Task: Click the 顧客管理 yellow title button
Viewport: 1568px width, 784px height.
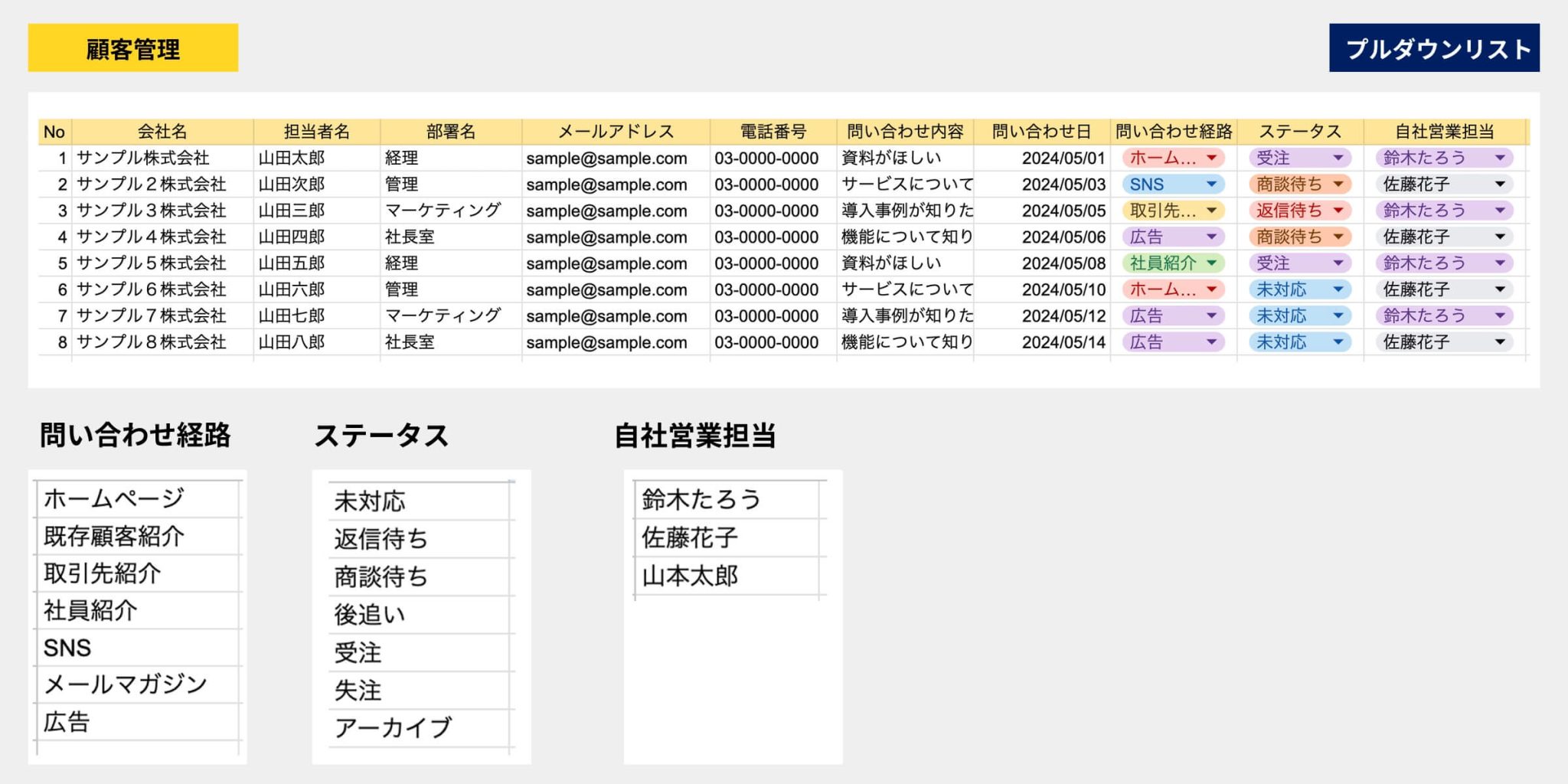Action: pos(132,48)
